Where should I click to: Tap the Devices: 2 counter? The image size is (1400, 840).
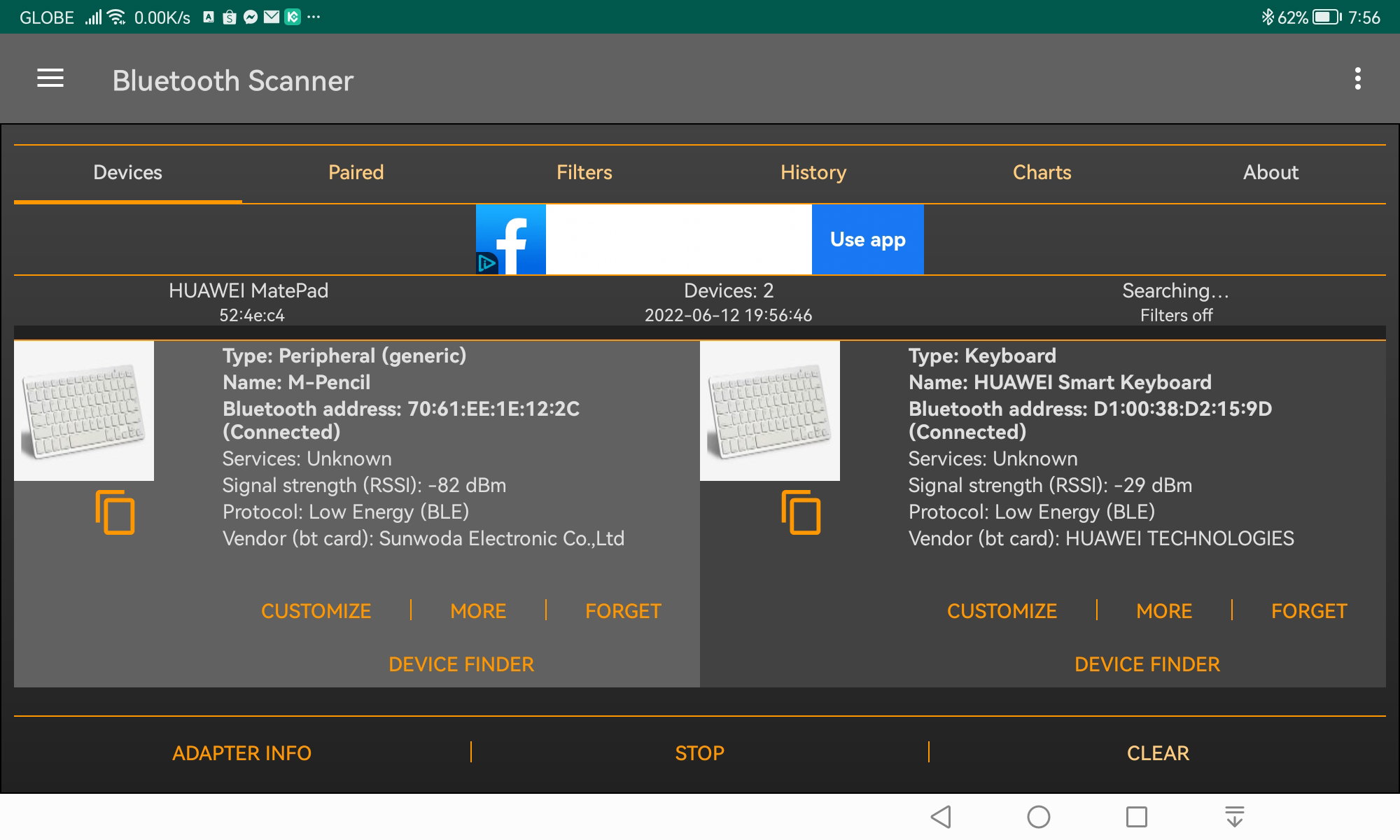[x=729, y=290]
